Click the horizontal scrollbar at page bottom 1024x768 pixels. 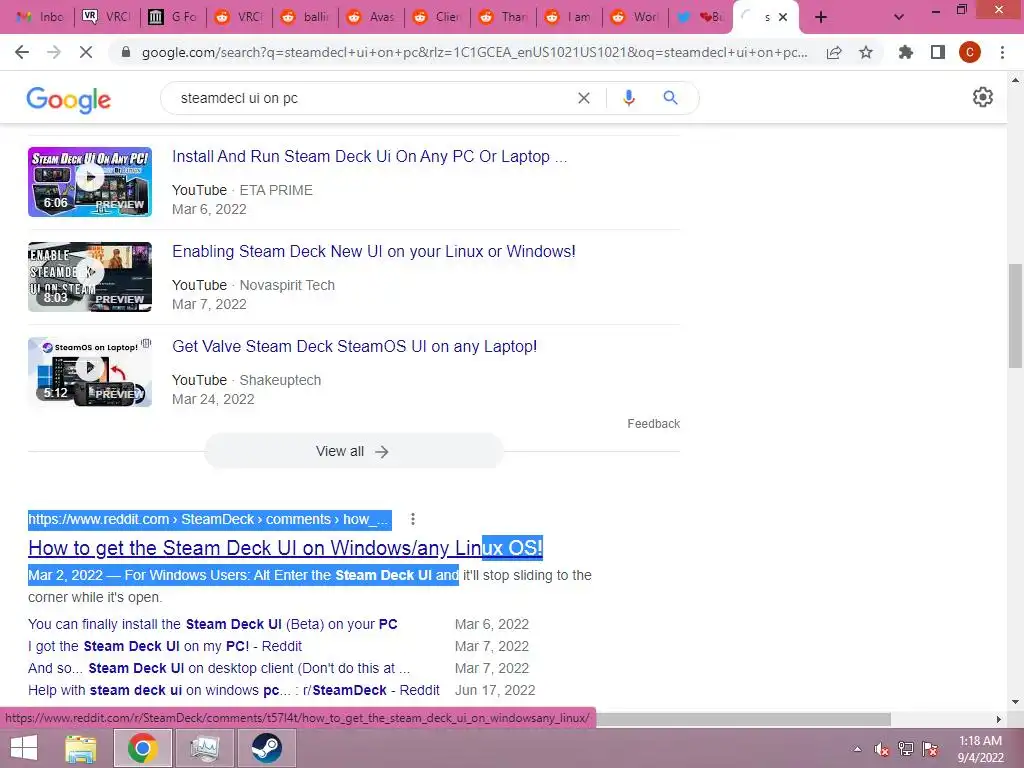[743, 719]
